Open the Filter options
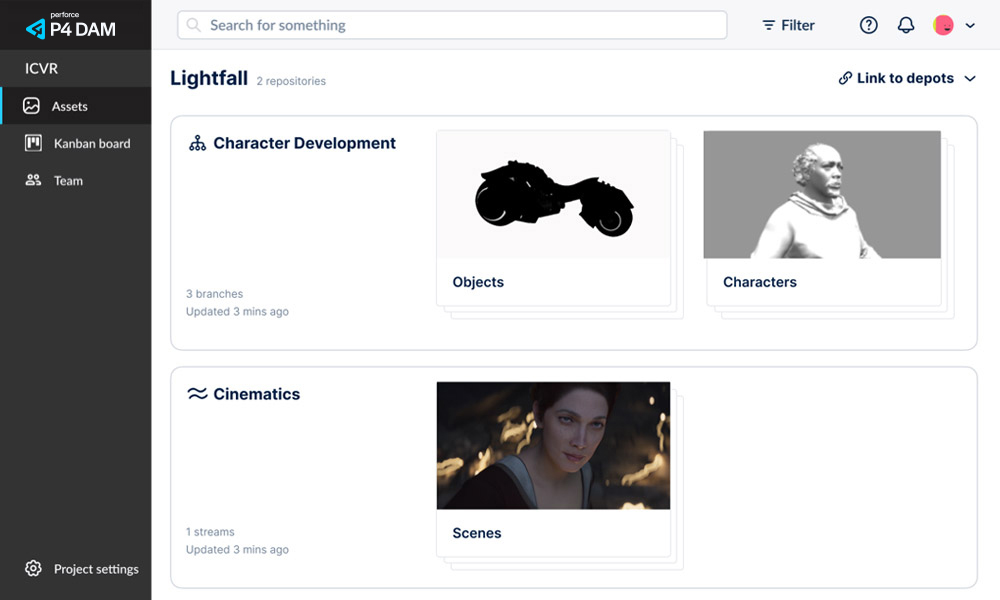Screen dimensions: 1000x600 [788, 26]
